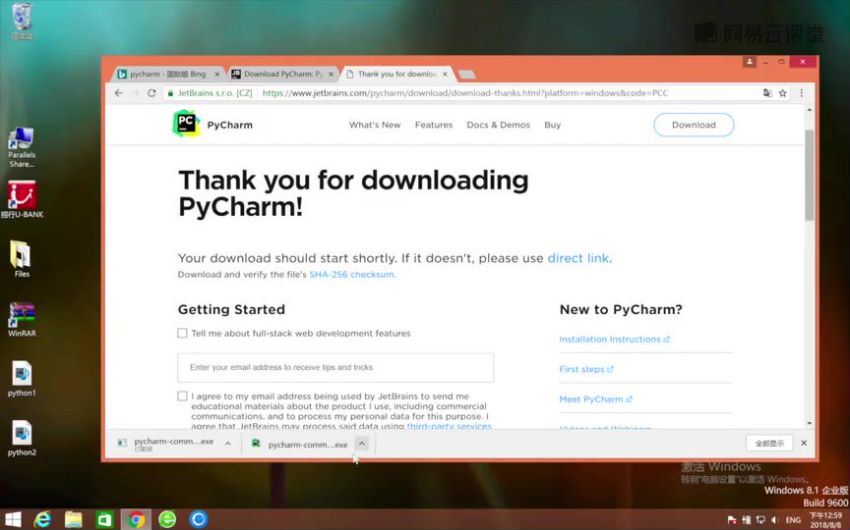Viewport: 850px width, 530px height.
Task: Tick full-stack web development features checkbox
Action: (x=182, y=333)
